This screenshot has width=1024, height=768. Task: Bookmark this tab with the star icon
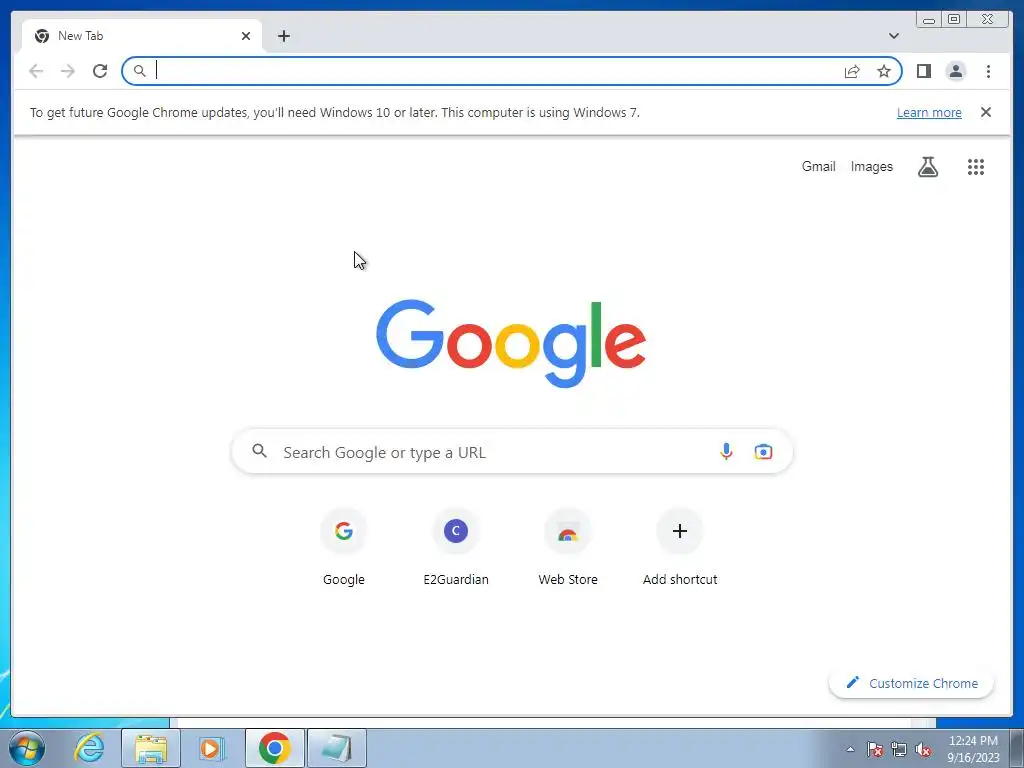click(x=884, y=71)
